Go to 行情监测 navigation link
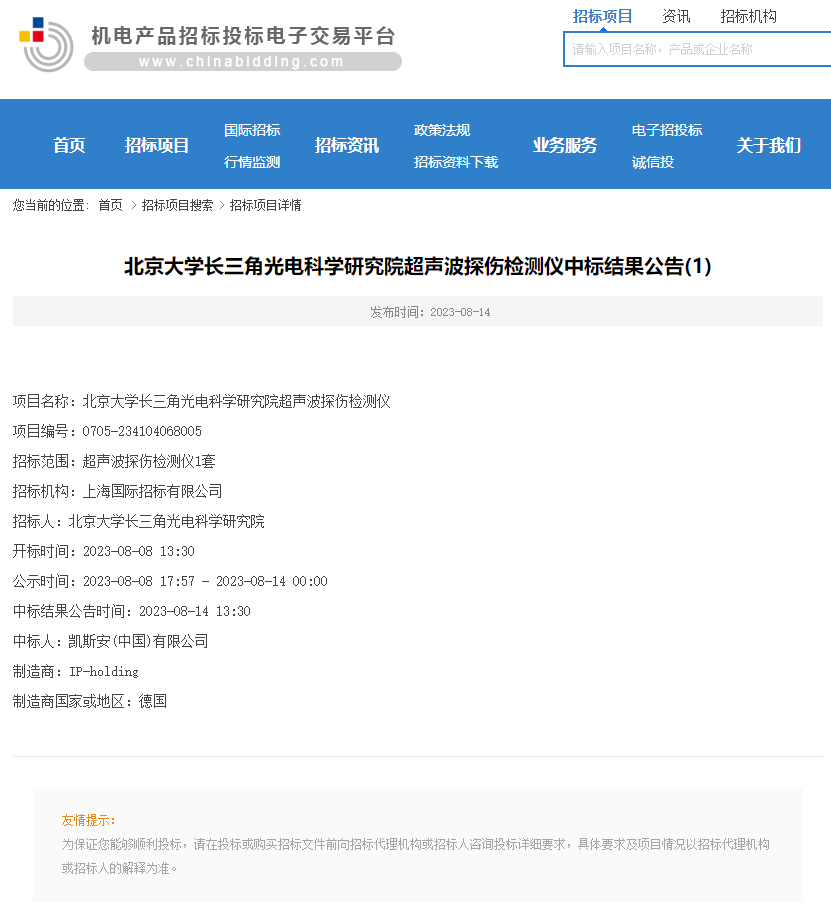831x921 pixels. 252,162
